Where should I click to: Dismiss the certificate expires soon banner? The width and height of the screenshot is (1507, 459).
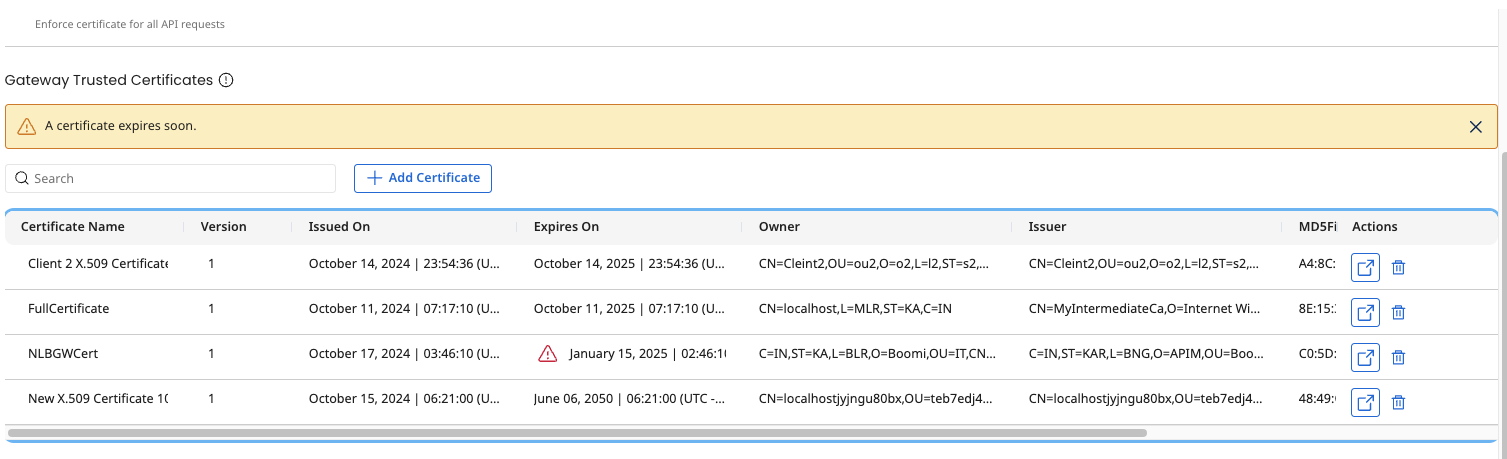tap(1475, 127)
